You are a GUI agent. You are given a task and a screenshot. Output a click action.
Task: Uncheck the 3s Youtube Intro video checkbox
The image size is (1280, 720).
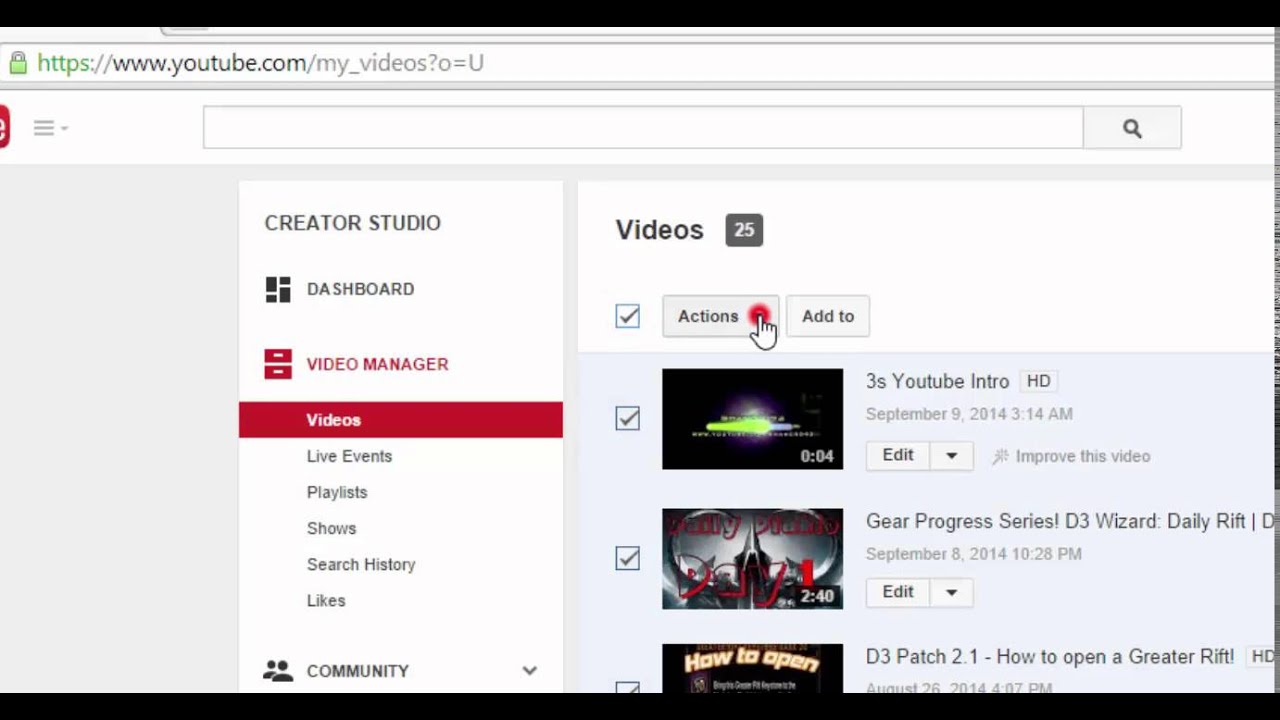coord(627,418)
